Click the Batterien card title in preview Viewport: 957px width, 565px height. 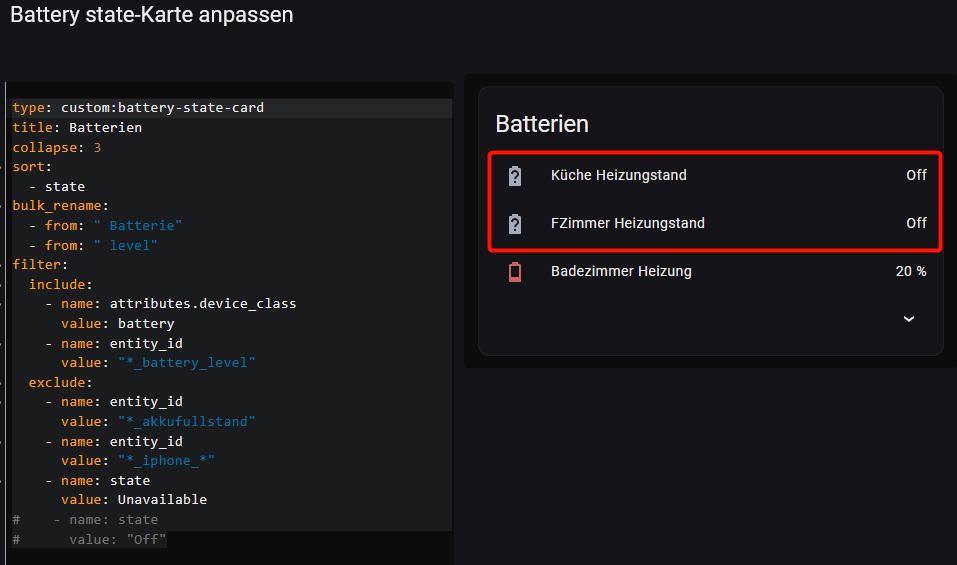point(542,124)
